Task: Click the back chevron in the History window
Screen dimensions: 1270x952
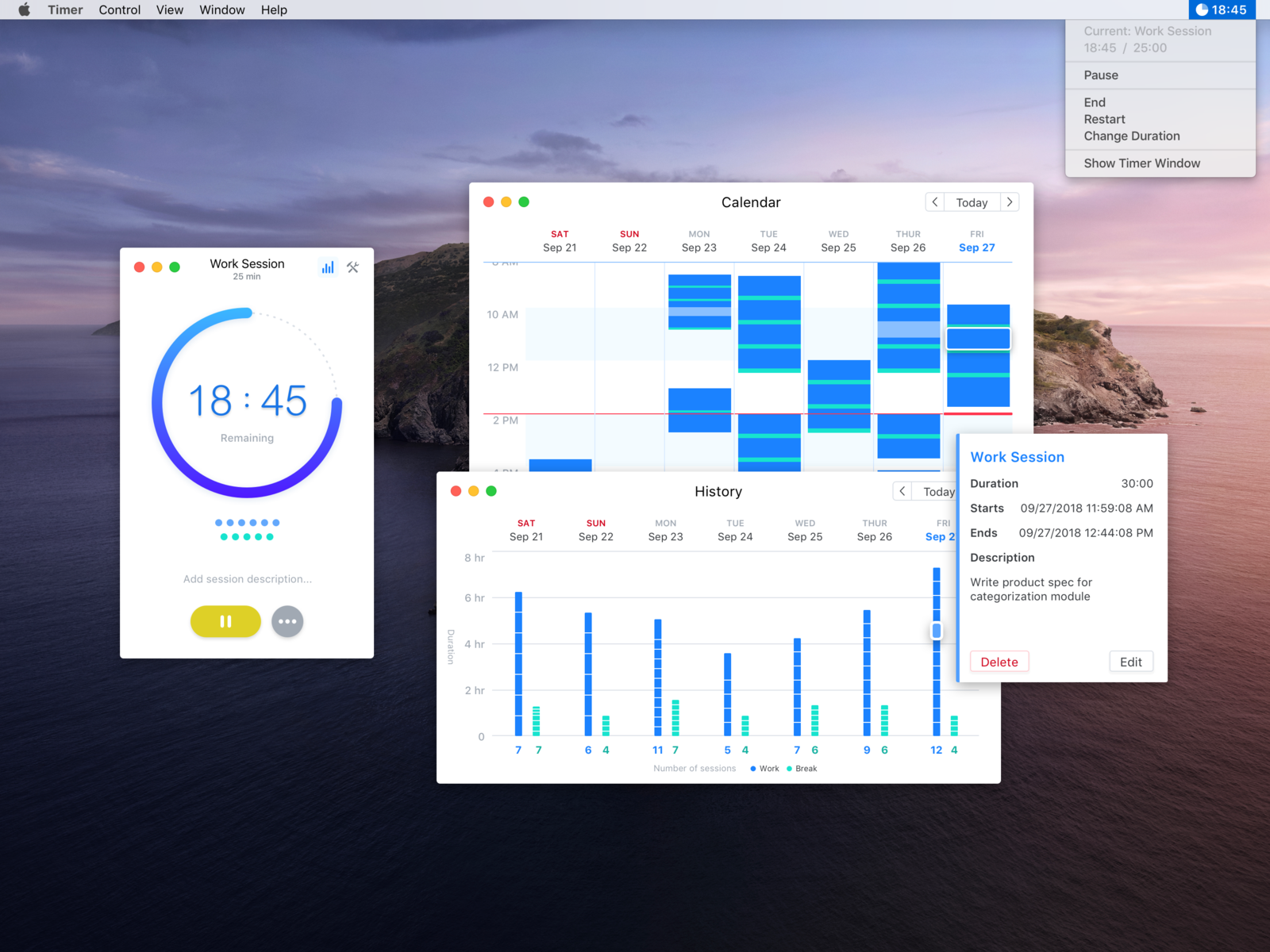Action: pyautogui.click(x=902, y=491)
